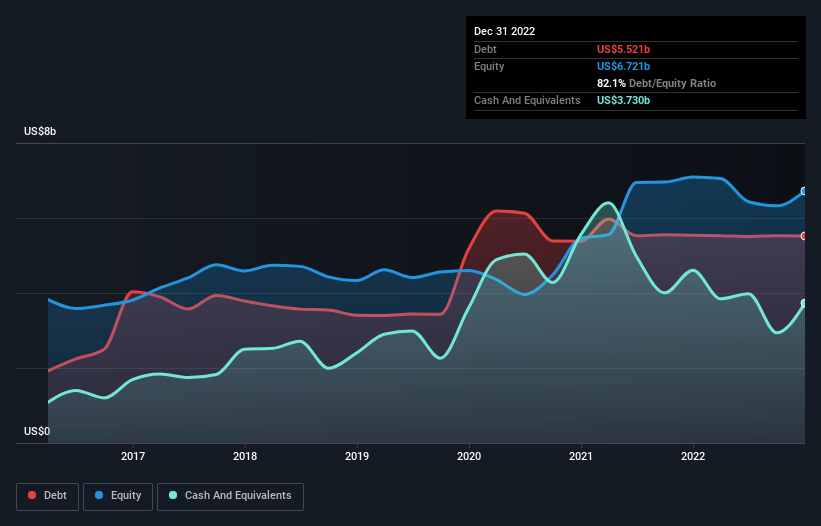Click the 82.1% Debt/Equity Ratio text
Viewport: 821px width, 526px height.
(656, 83)
